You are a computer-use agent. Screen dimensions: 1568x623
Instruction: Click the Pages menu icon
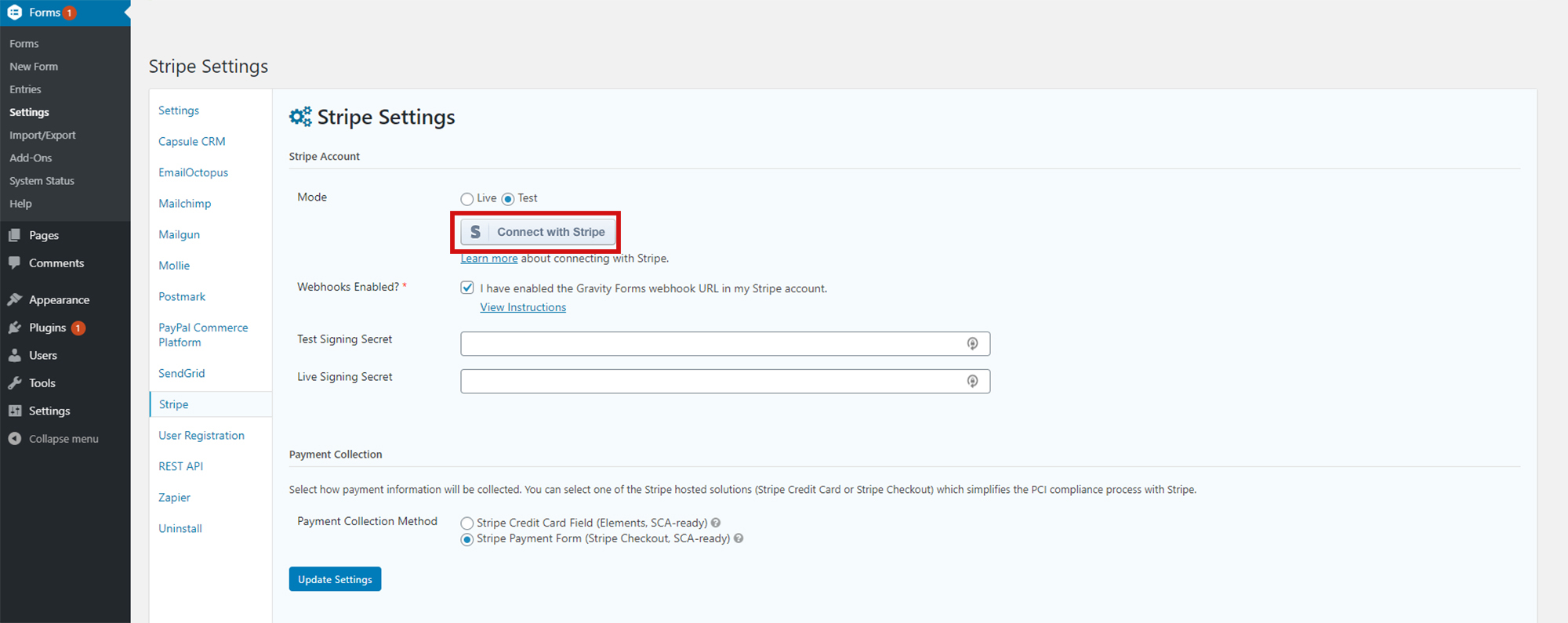[15, 235]
